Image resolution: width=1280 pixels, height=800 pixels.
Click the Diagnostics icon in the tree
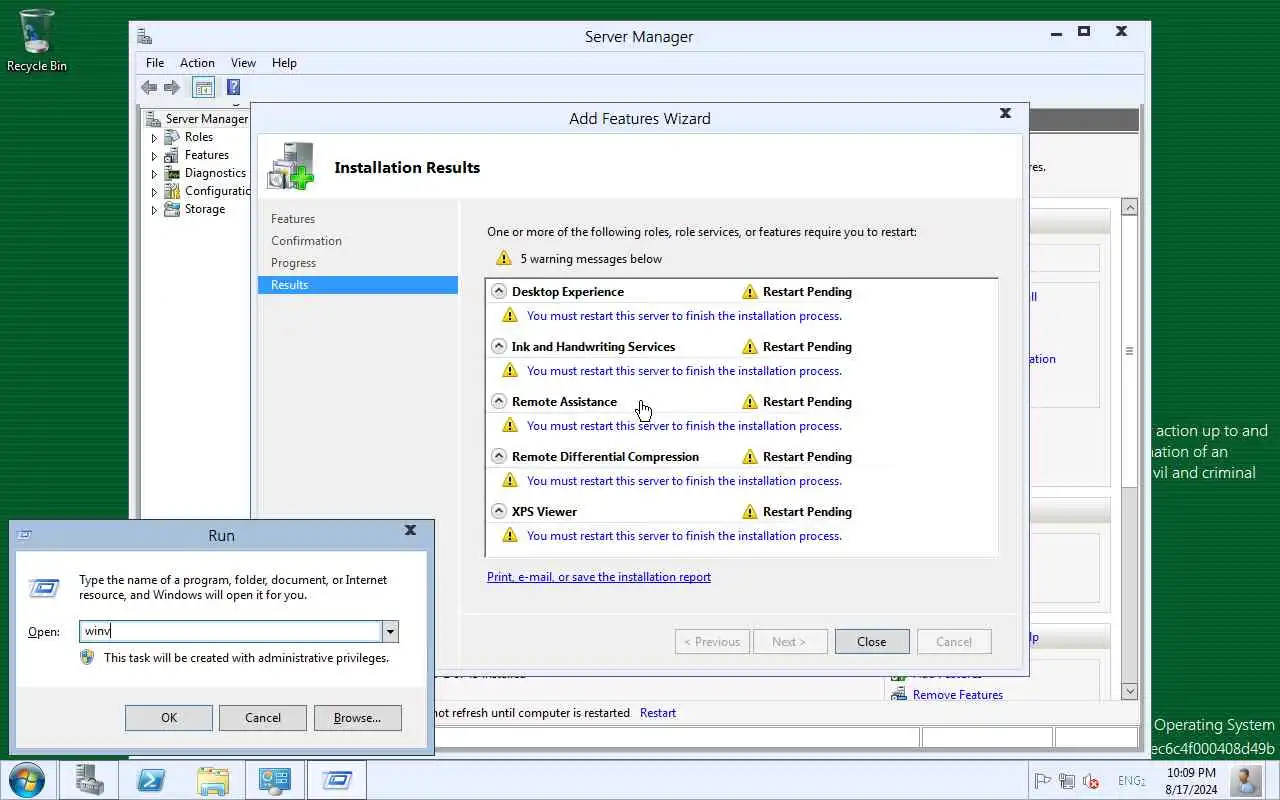(172, 173)
